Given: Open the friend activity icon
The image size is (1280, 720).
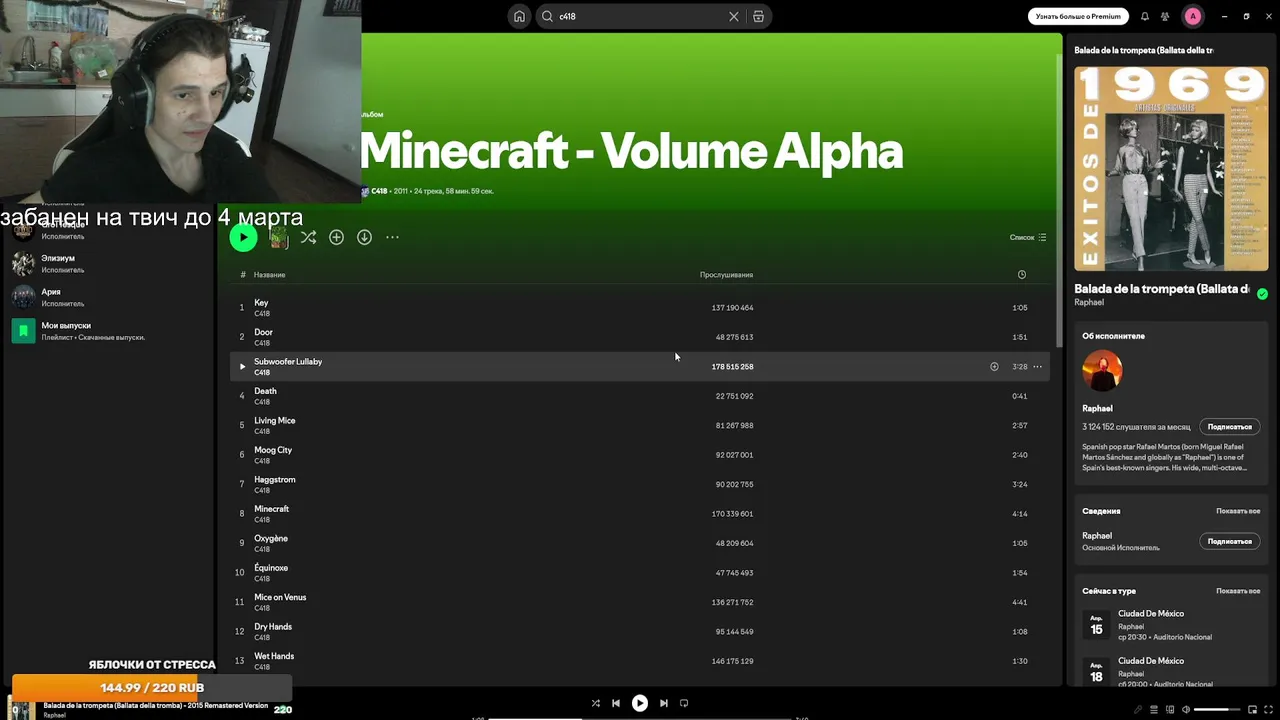Looking at the screenshot, I should [x=1165, y=16].
